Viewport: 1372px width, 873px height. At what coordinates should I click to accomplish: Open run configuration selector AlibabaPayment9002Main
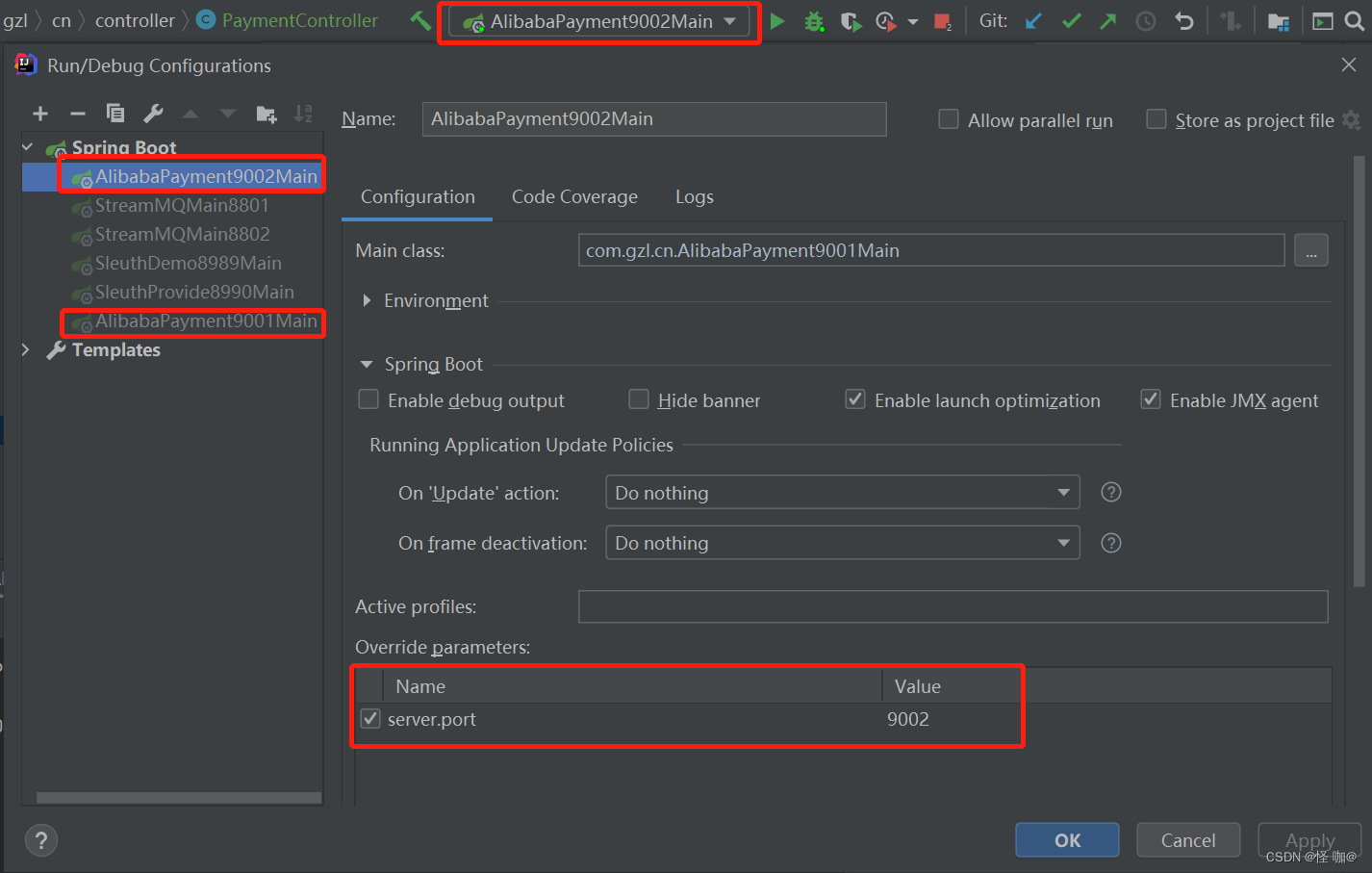tap(599, 21)
